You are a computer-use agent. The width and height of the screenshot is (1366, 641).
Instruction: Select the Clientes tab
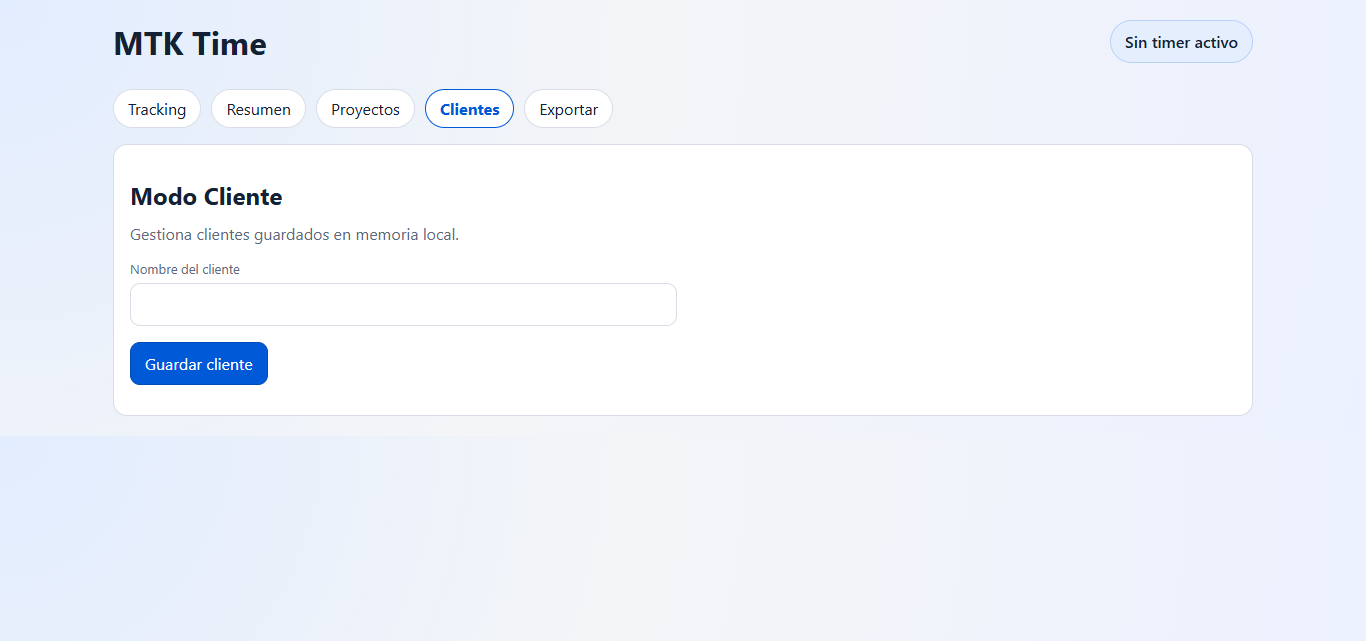(469, 109)
